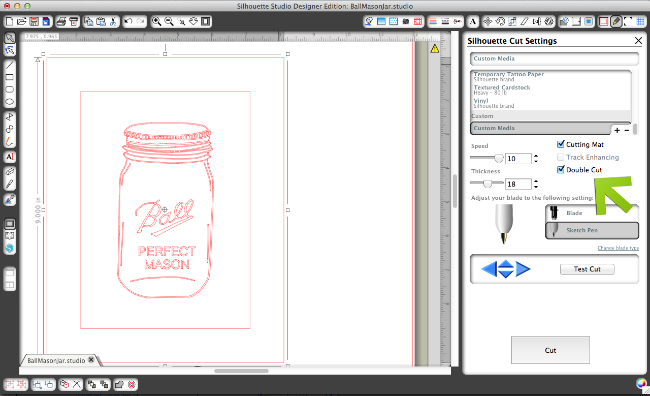Copy selection using the Copy icon

(89, 22)
